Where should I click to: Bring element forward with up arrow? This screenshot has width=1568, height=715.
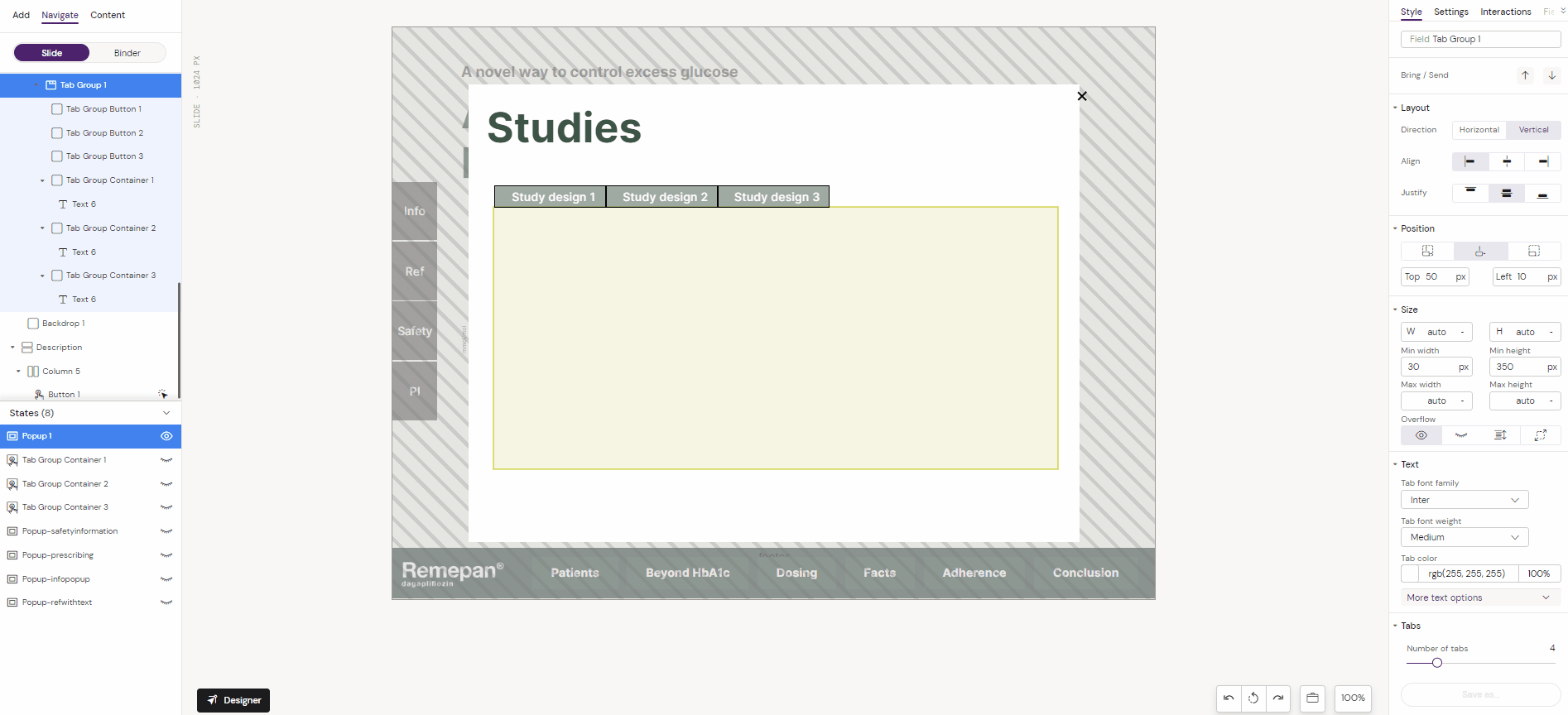click(x=1525, y=75)
